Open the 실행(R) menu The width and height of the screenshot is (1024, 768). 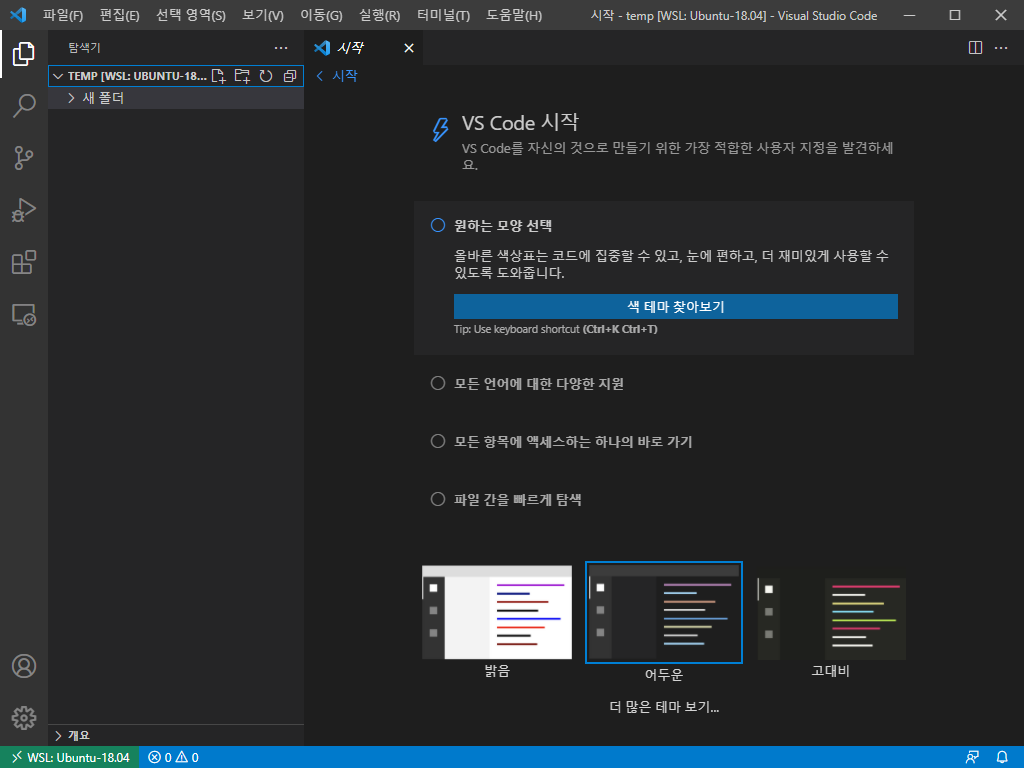379,15
